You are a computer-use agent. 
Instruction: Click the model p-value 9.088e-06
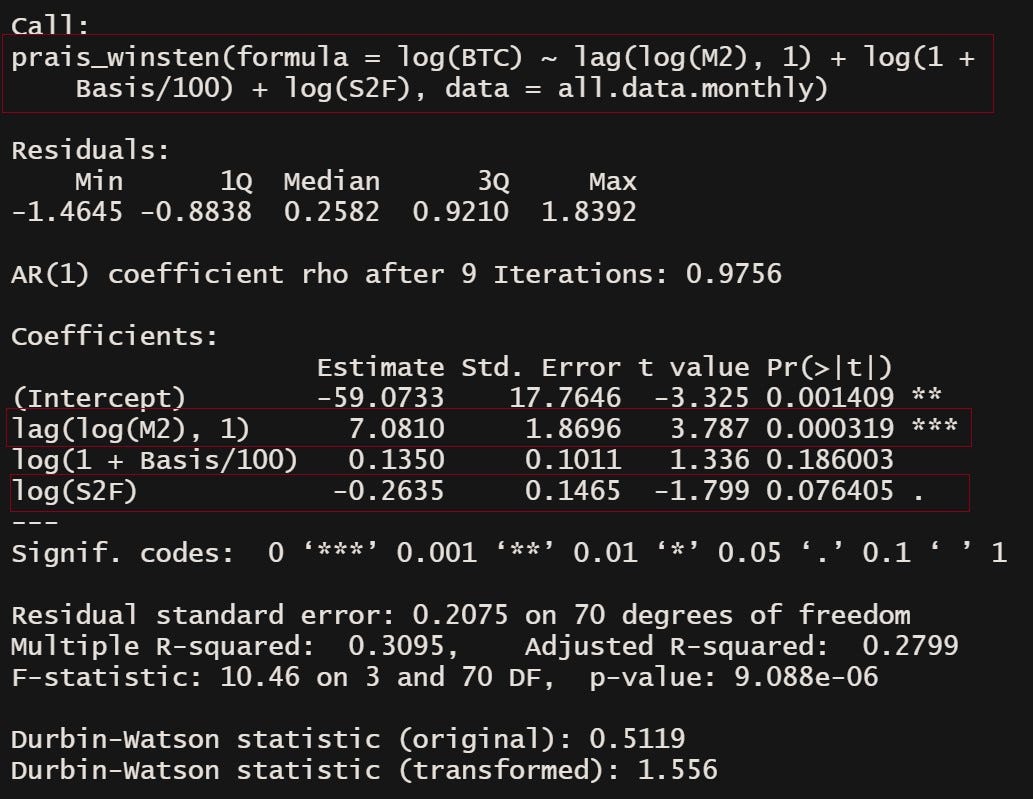[x=806, y=677]
